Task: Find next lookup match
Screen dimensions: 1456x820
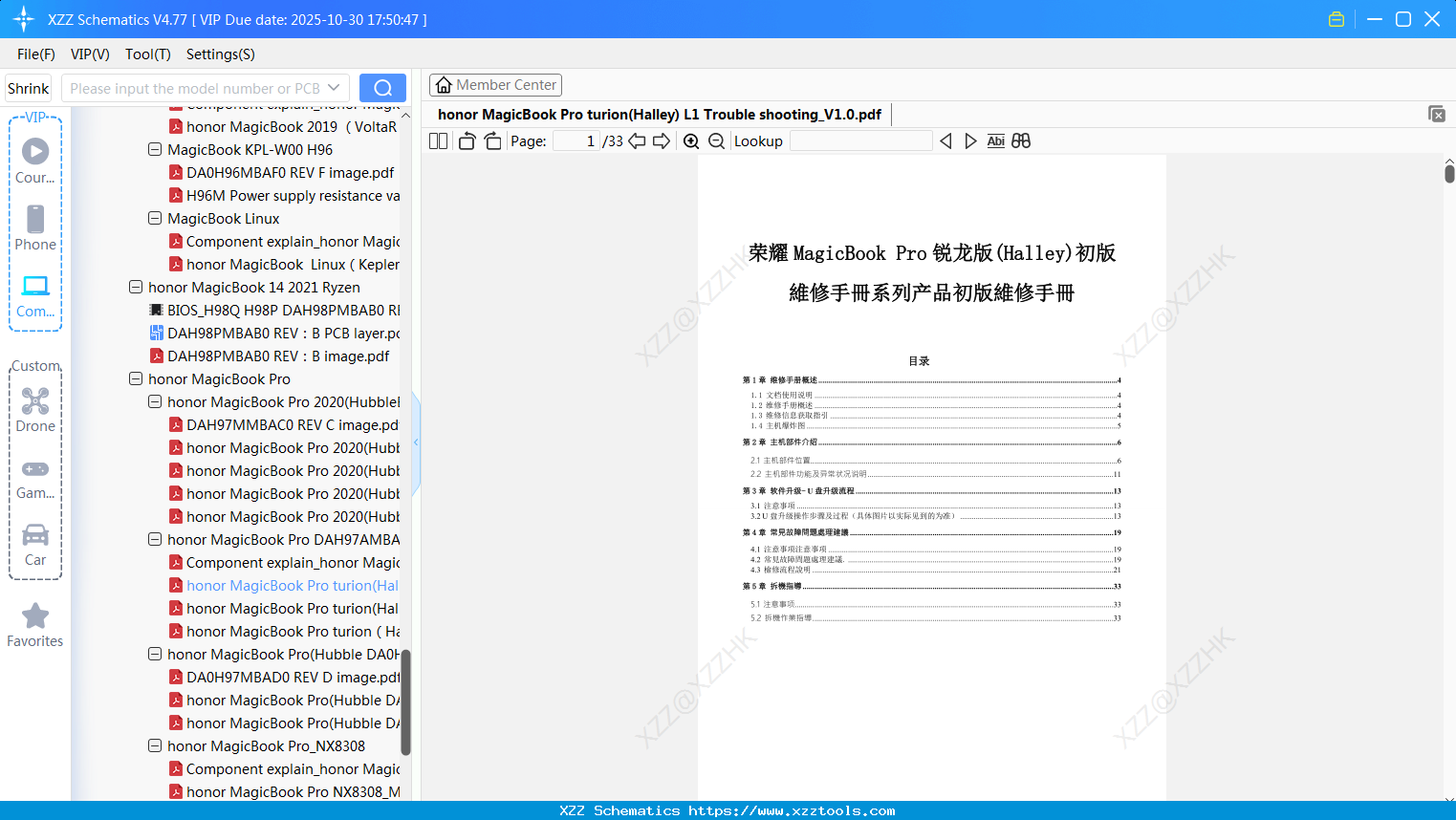Action: 970,141
